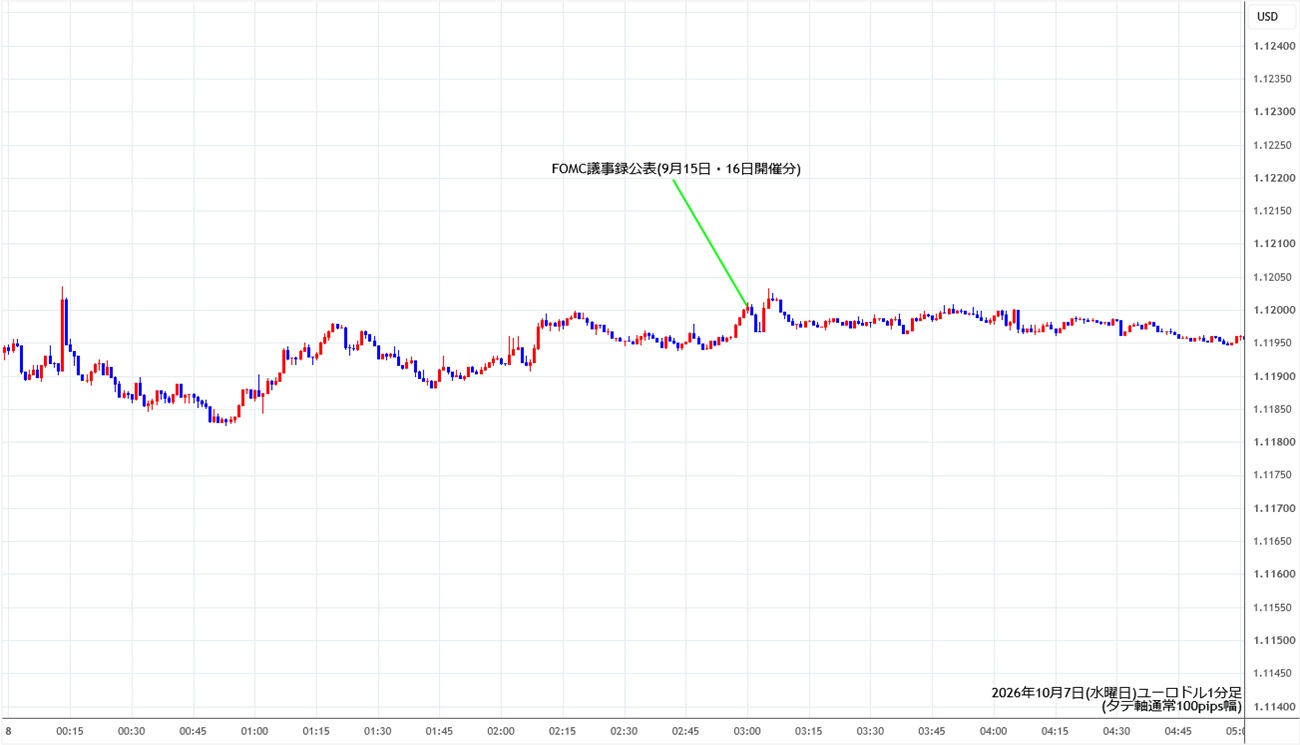Click the 00:45 time axis label
The height and width of the screenshot is (745, 1300).
193,731
